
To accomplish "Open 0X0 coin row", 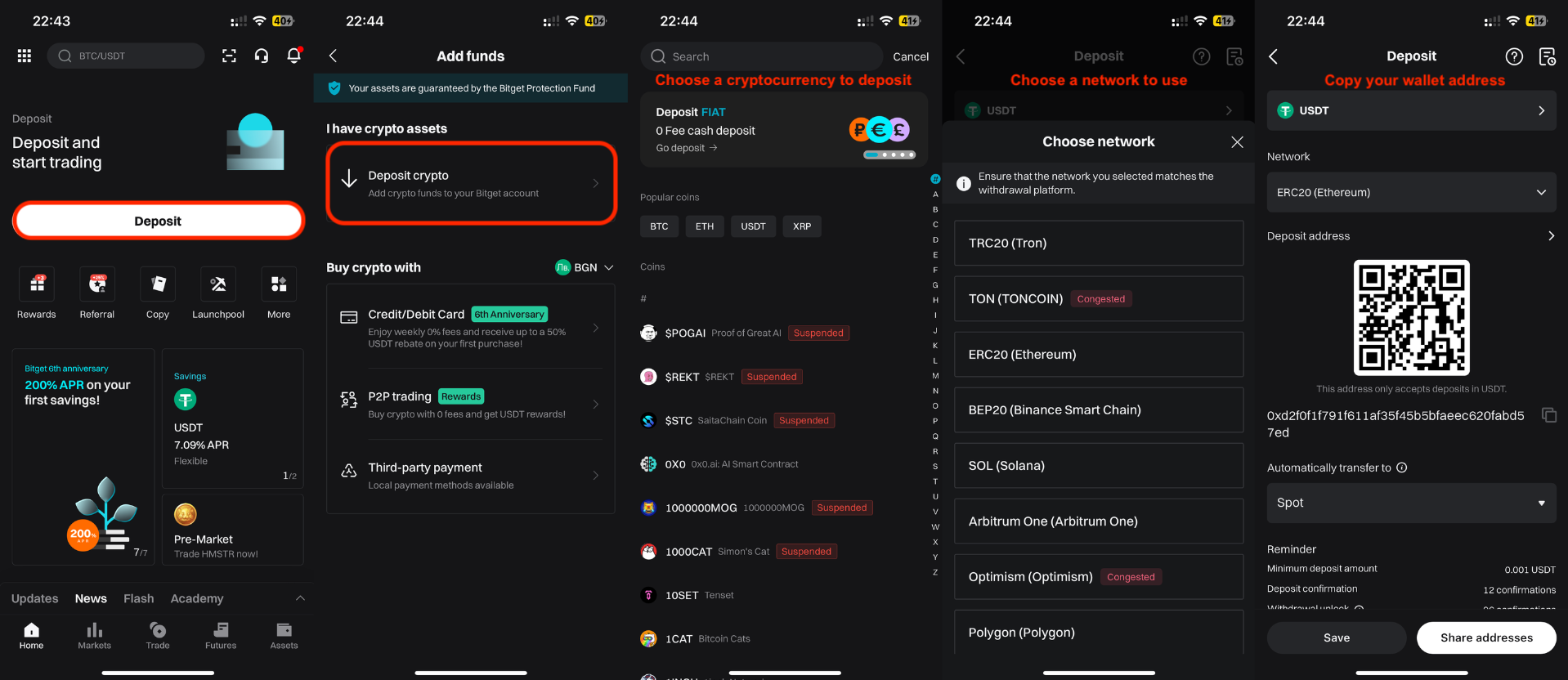I will click(x=785, y=464).
